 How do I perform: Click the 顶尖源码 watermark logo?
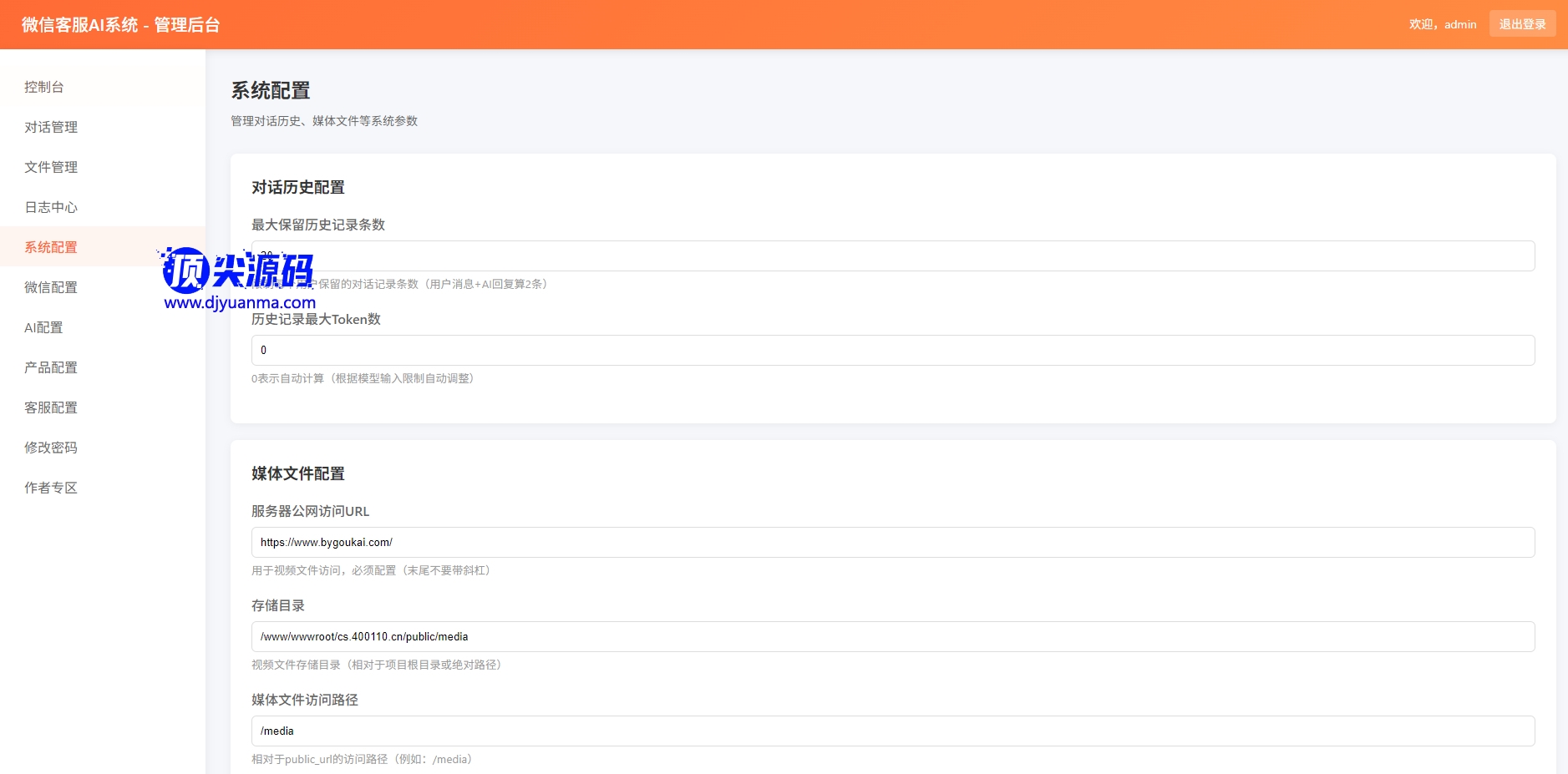click(239, 270)
